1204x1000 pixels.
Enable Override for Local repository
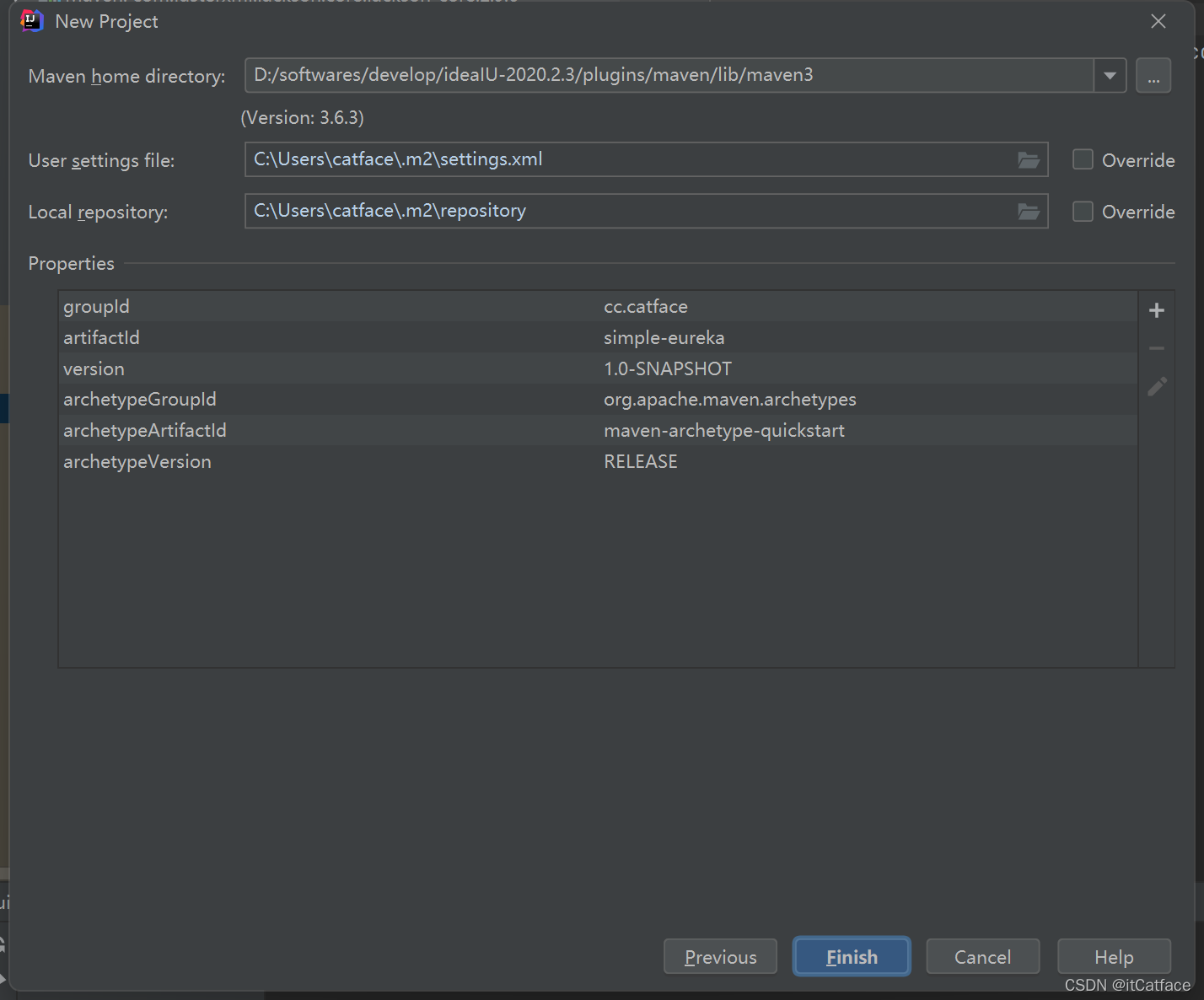[x=1083, y=211]
